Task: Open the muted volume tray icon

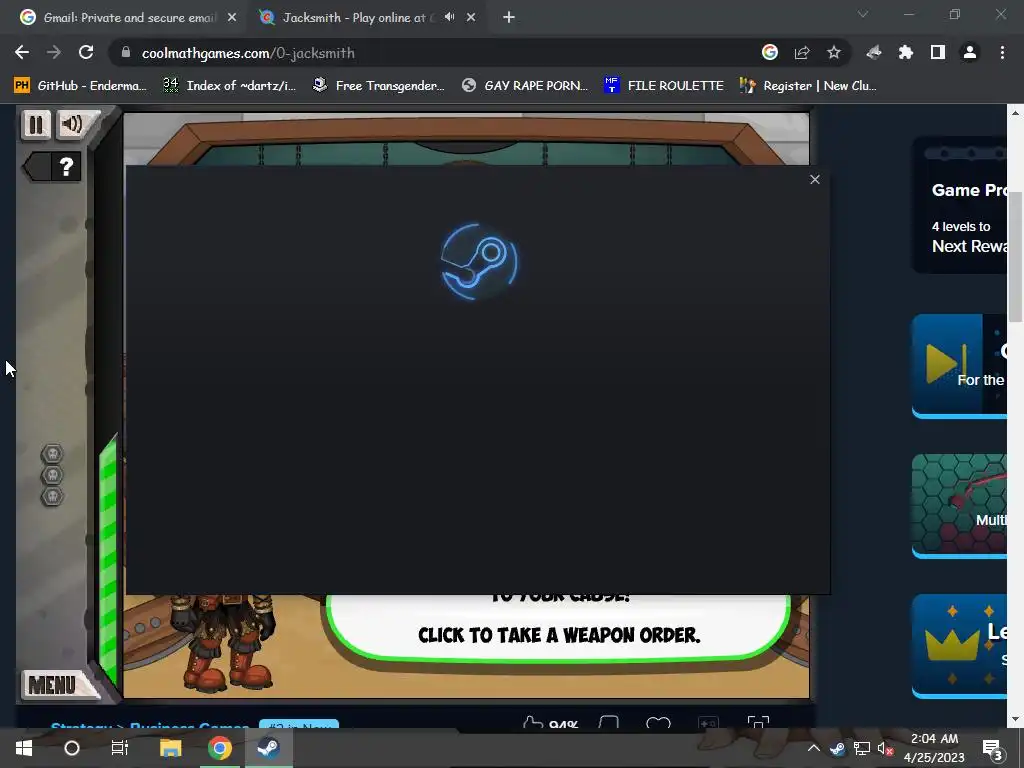Action: point(886,748)
